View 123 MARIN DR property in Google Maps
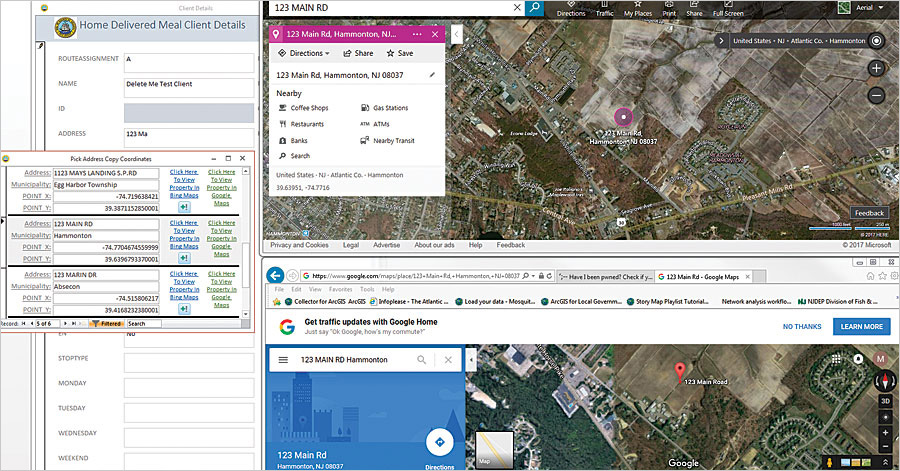 [x=222, y=290]
